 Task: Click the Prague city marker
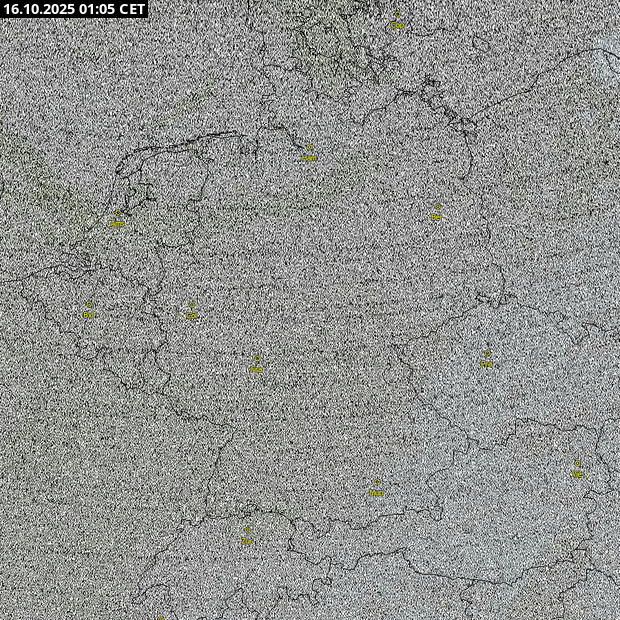(x=486, y=360)
